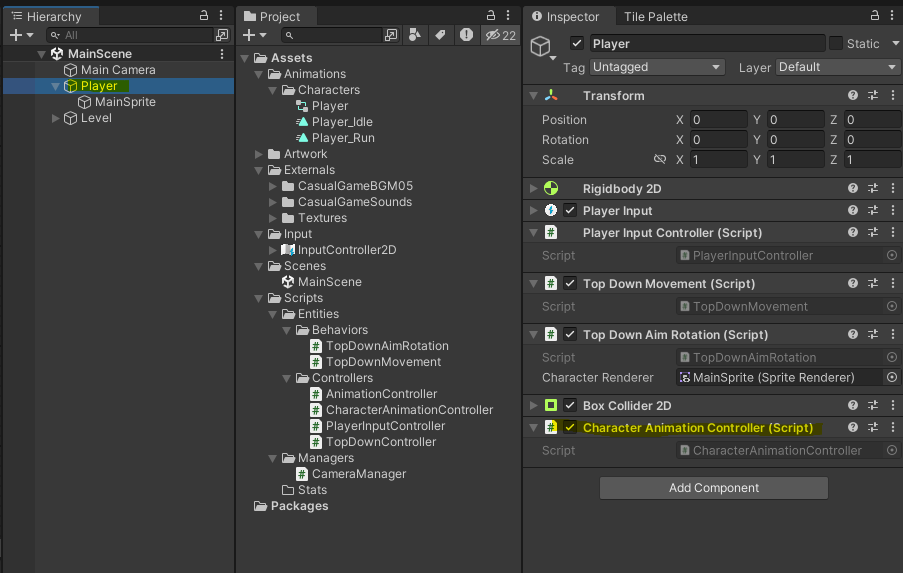Collapse the Assets root folder

pyautogui.click(x=245, y=58)
